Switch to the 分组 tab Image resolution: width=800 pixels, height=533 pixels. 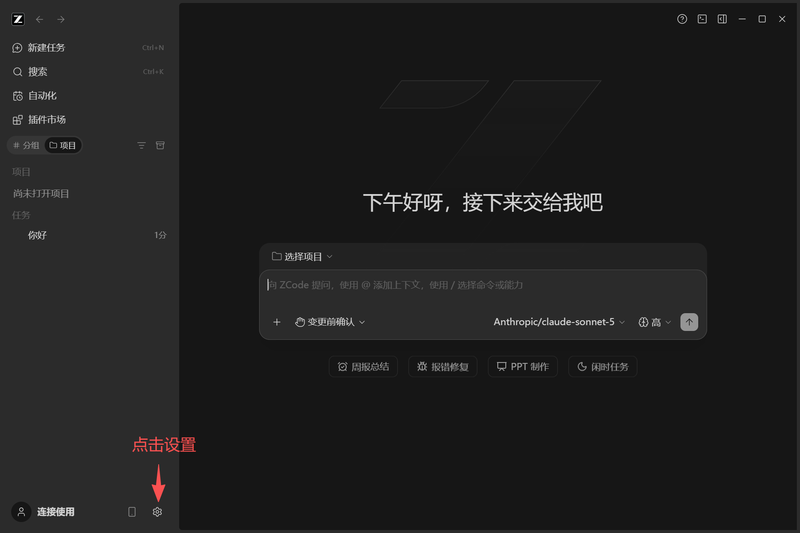[x=26, y=145]
